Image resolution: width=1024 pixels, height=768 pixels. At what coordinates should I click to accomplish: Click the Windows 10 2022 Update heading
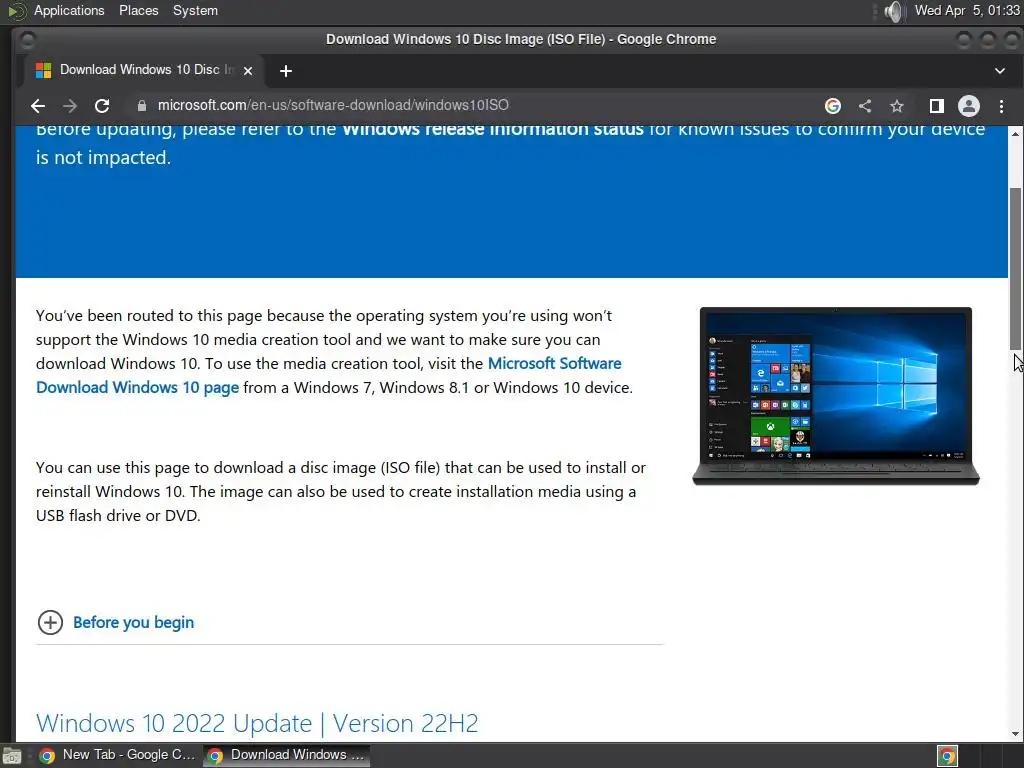pos(257,723)
